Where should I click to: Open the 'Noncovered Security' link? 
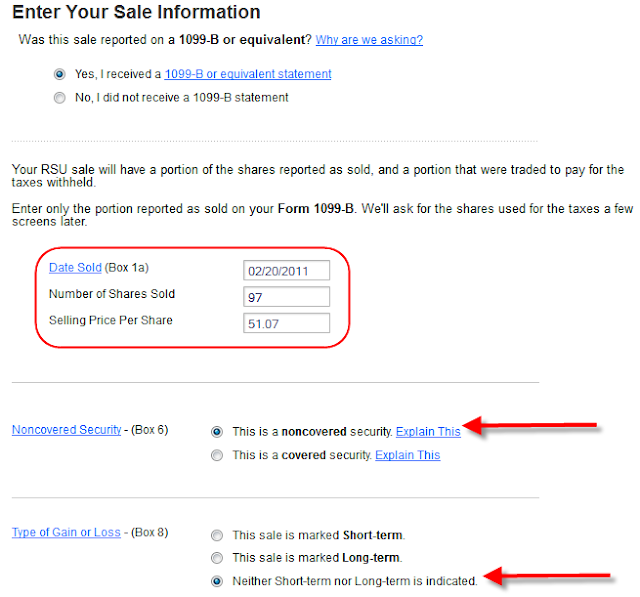pos(67,430)
